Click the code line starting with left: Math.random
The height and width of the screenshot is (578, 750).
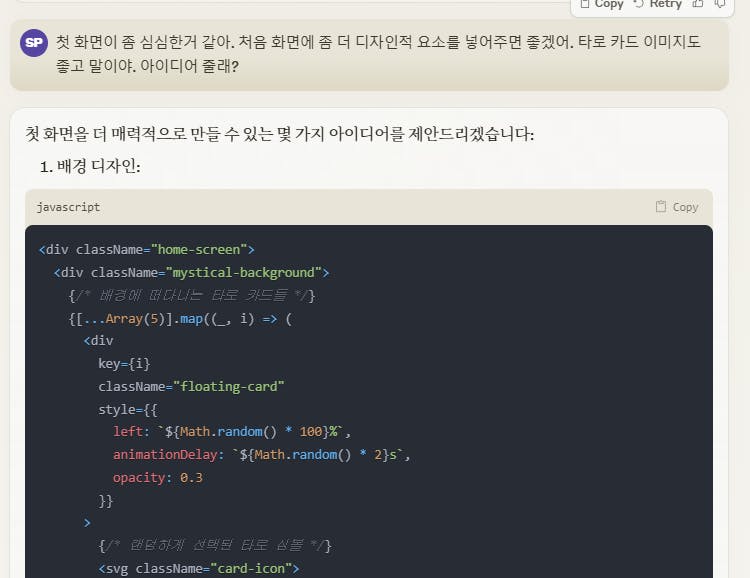pyautogui.click(x=232, y=432)
